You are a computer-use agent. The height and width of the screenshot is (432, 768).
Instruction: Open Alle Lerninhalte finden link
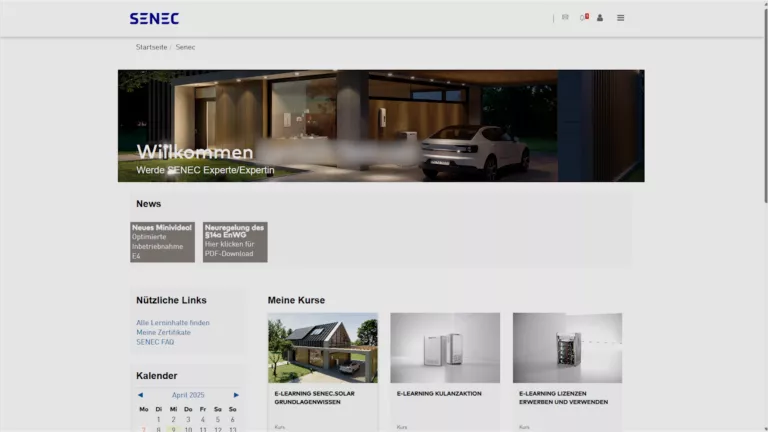[173, 323]
